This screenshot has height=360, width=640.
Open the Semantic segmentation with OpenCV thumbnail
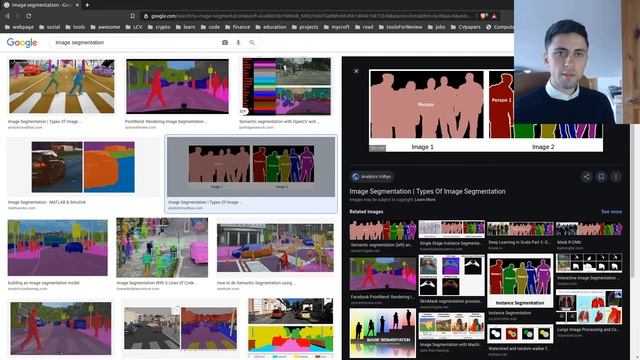coord(287,87)
